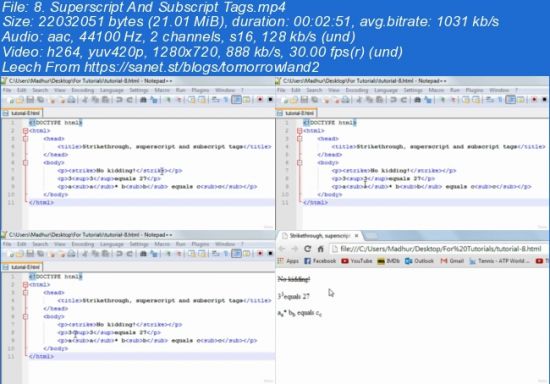Toggle the Show all characters icon in the bottom-left Notepad++ window
Screen dimensions: 550x384
(226, 254)
